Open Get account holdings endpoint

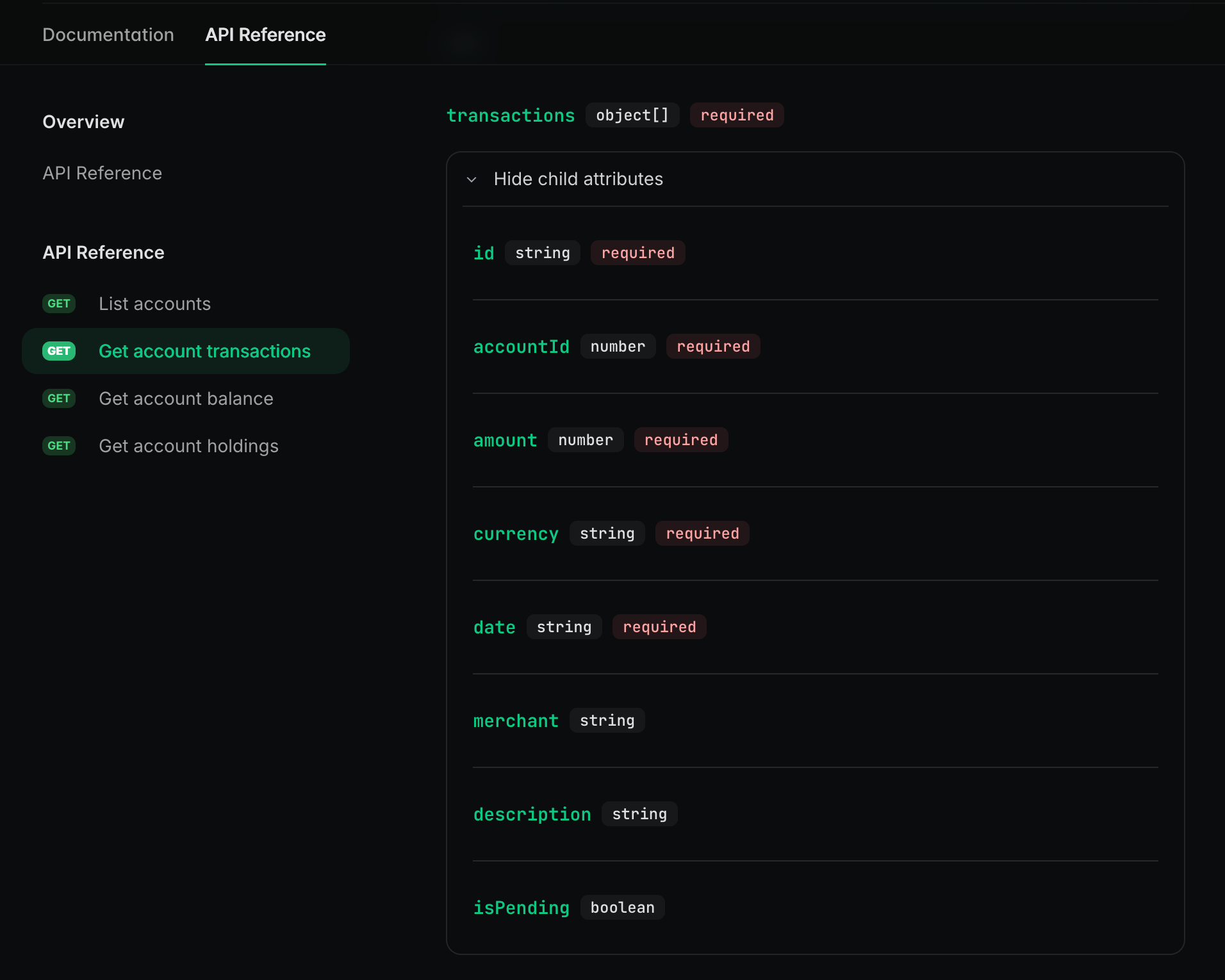click(x=188, y=446)
